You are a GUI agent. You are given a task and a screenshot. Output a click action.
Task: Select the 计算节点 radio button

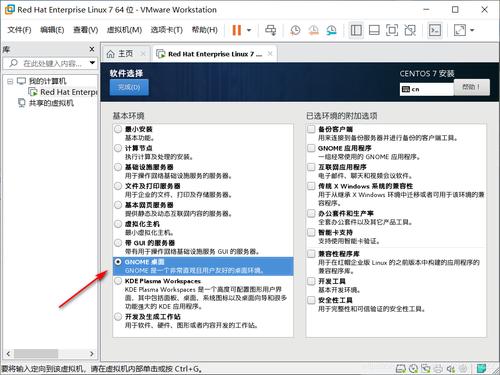tap(118, 148)
